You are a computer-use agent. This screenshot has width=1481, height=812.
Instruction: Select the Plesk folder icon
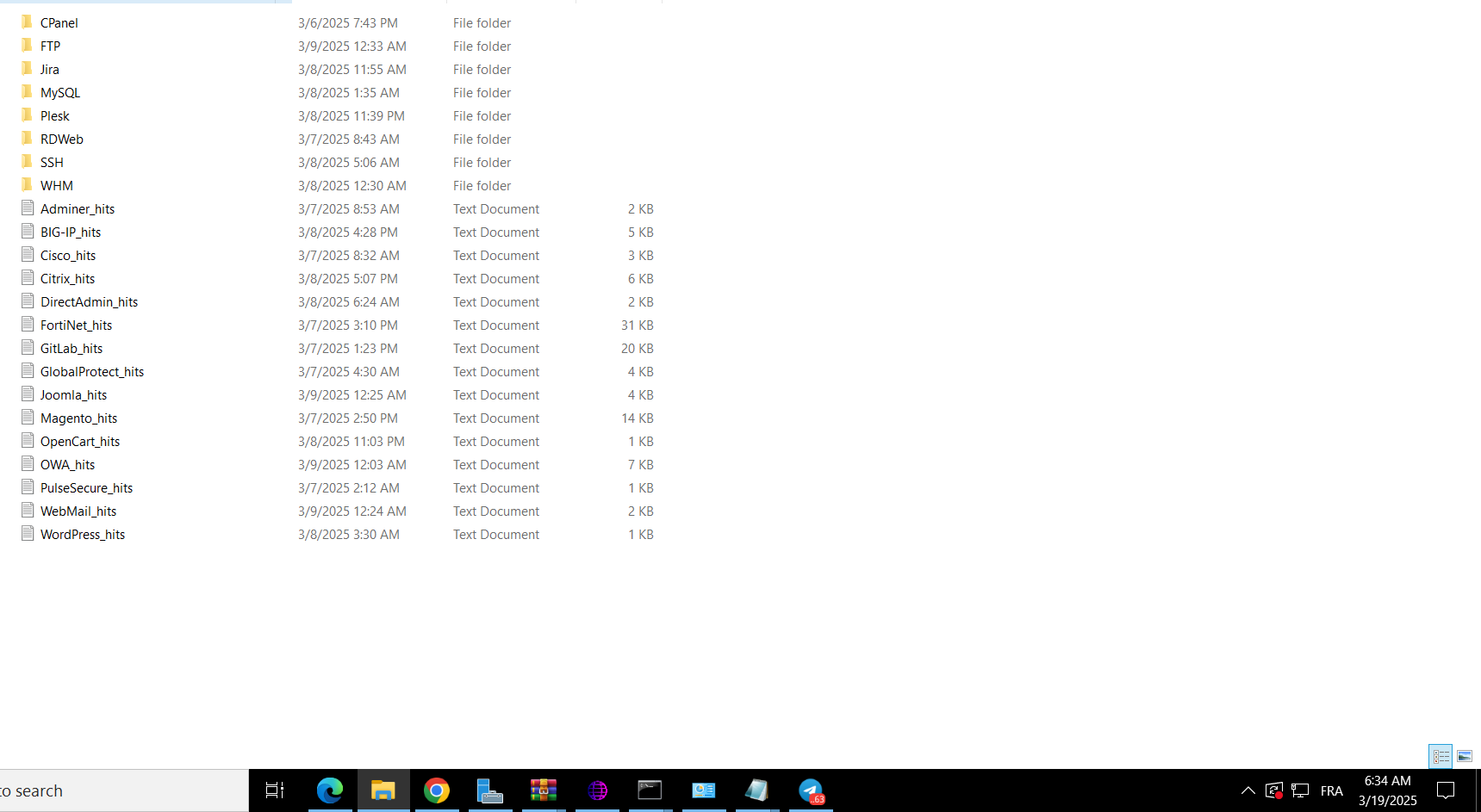click(28, 115)
